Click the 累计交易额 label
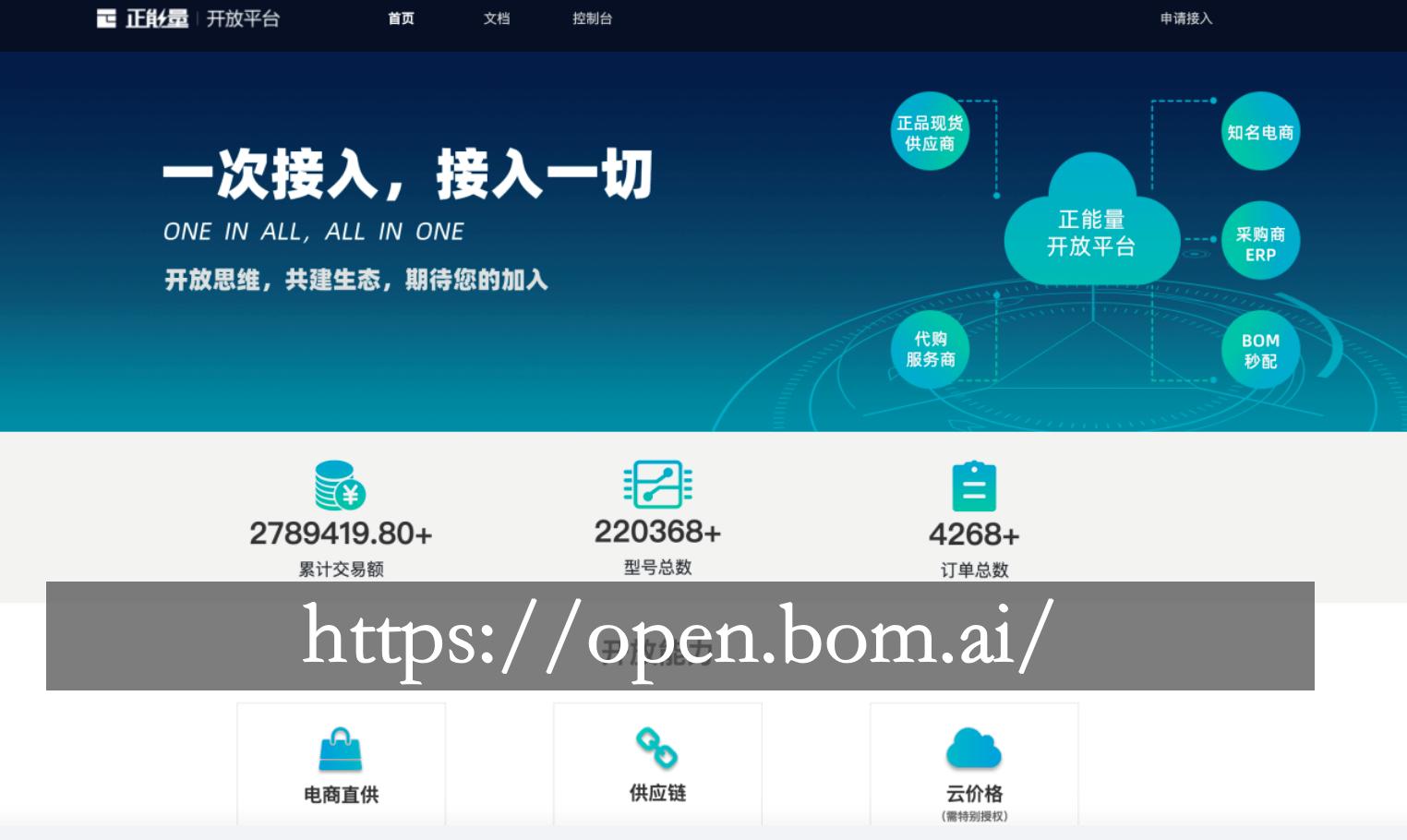1407x840 pixels. point(341,569)
